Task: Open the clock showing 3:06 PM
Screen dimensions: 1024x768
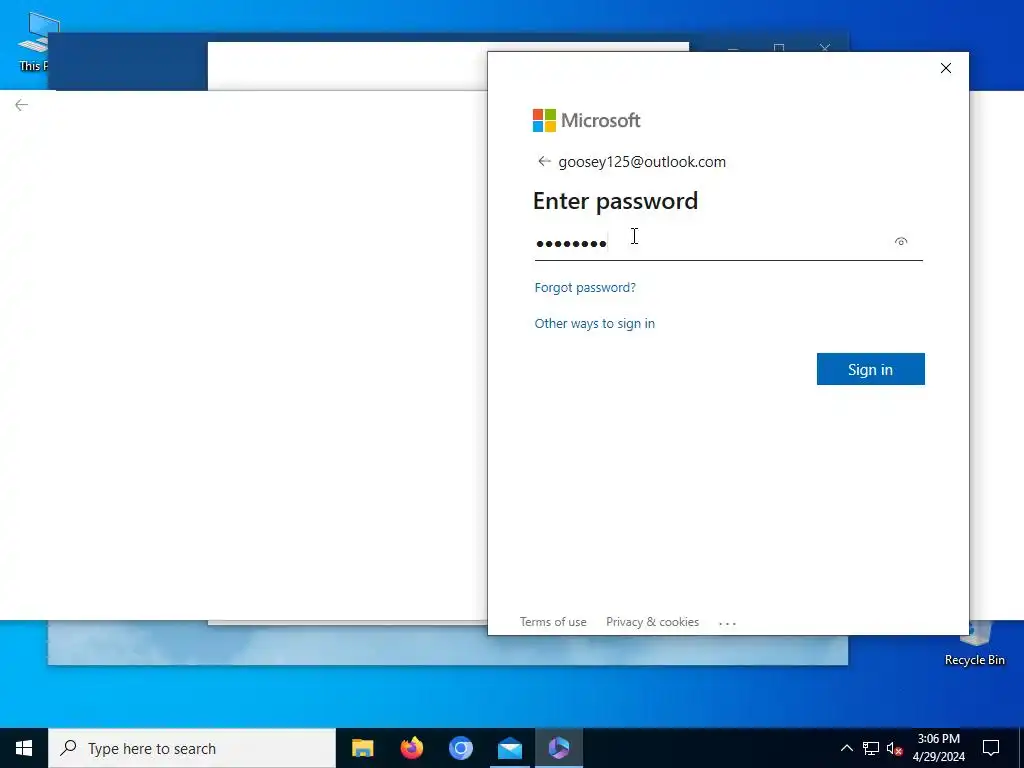Action: [x=938, y=748]
